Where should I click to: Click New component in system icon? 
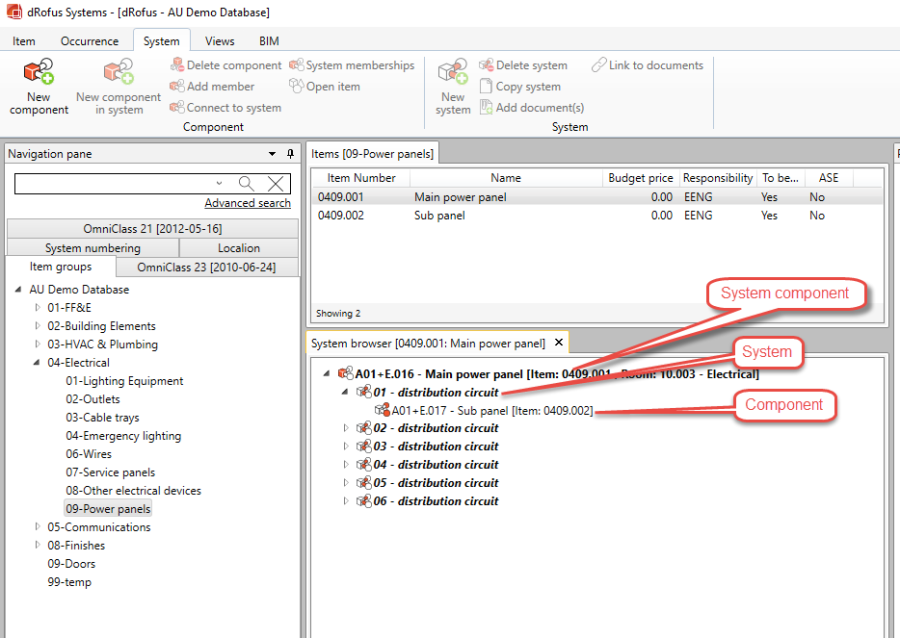tap(118, 73)
